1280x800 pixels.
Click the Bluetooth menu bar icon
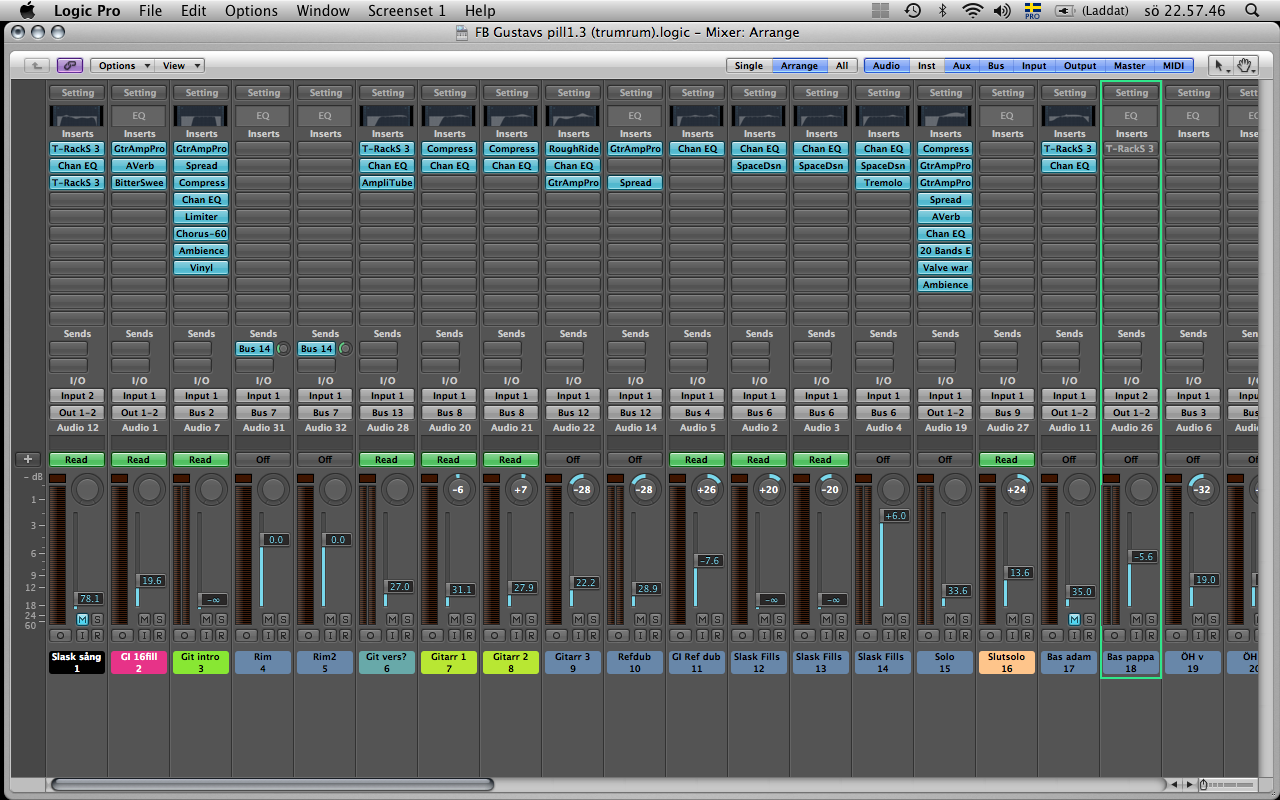point(942,11)
